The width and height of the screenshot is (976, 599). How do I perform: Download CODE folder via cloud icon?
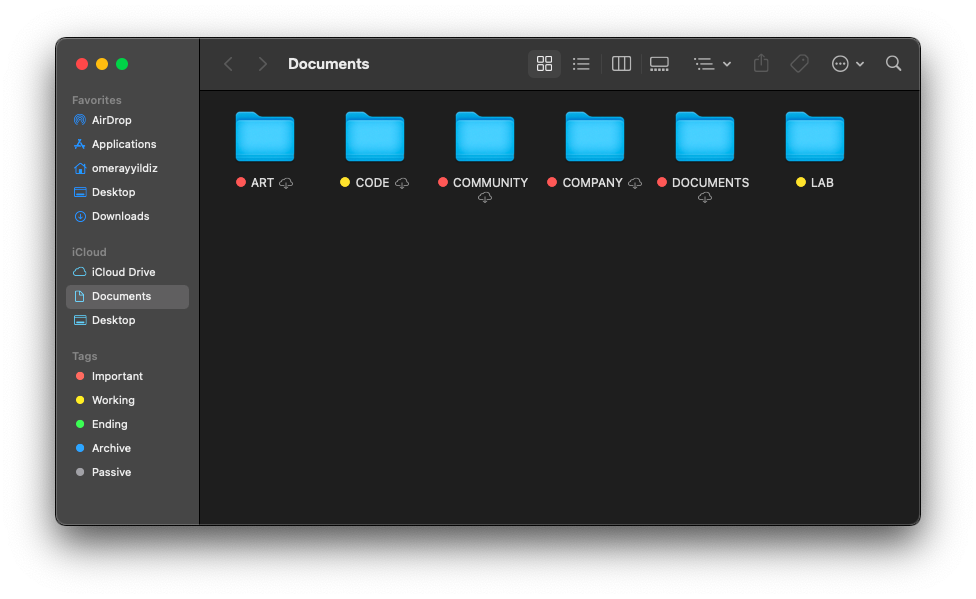(402, 183)
